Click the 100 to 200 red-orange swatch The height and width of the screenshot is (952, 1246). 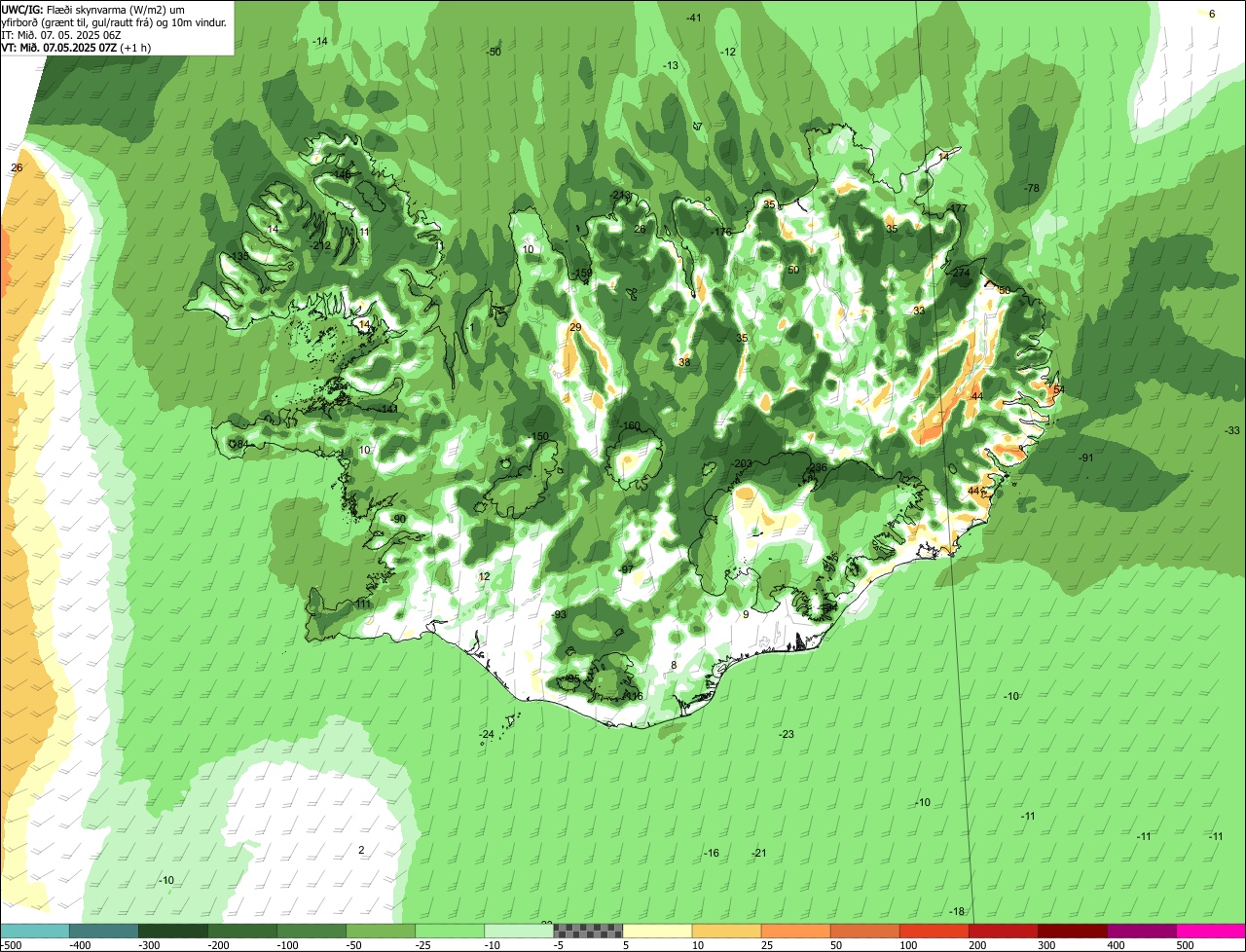[933, 932]
